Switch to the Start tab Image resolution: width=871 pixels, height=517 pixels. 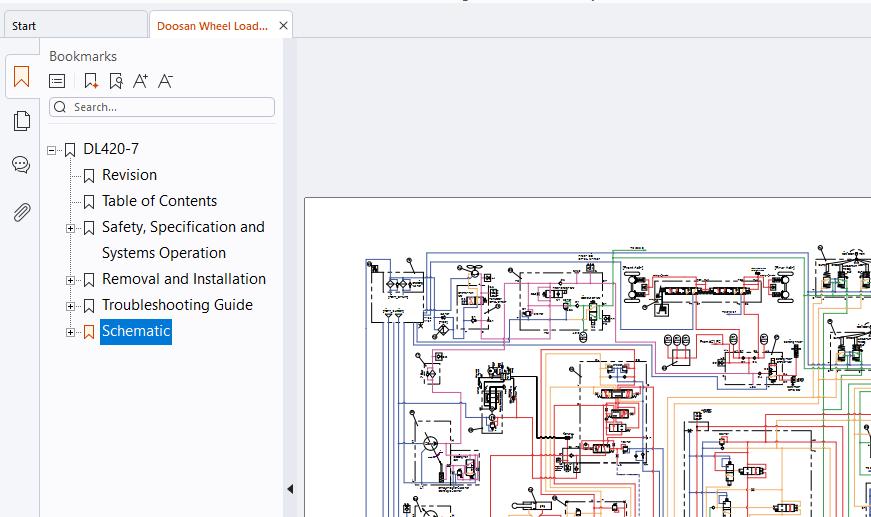click(76, 26)
